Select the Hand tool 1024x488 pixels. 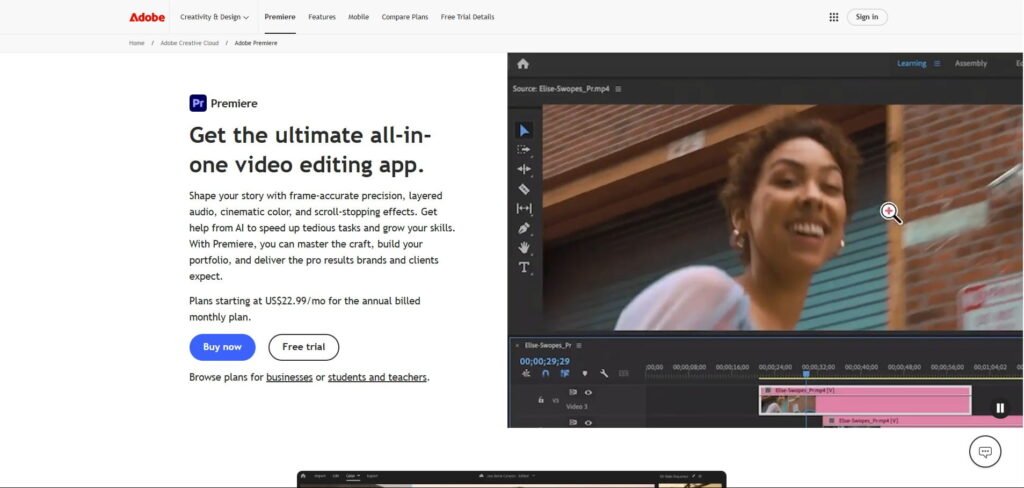[x=524, y=248]
